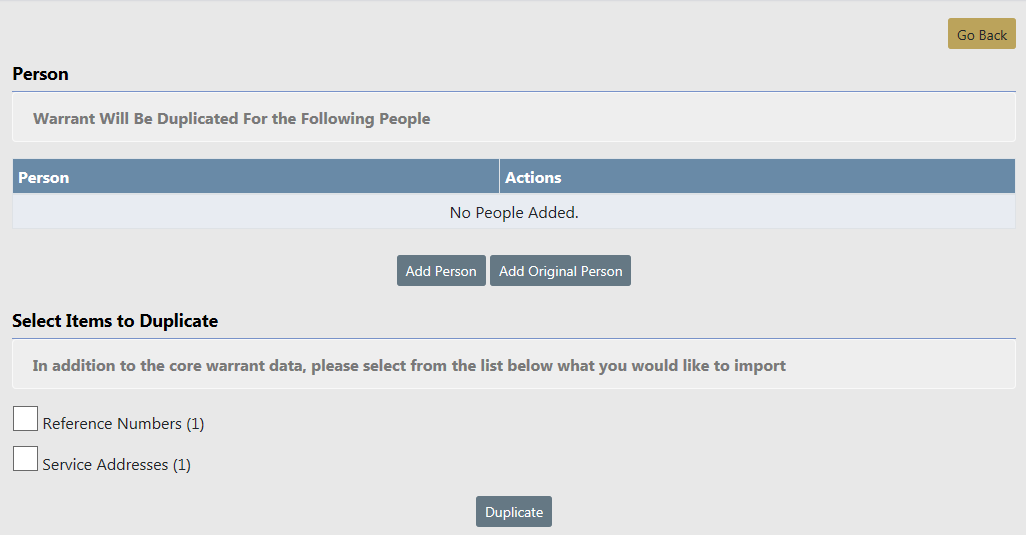The width and height of the screenshot is (1026, 535).
Task: Click the Person section heading
Action: tap(40, 74)
